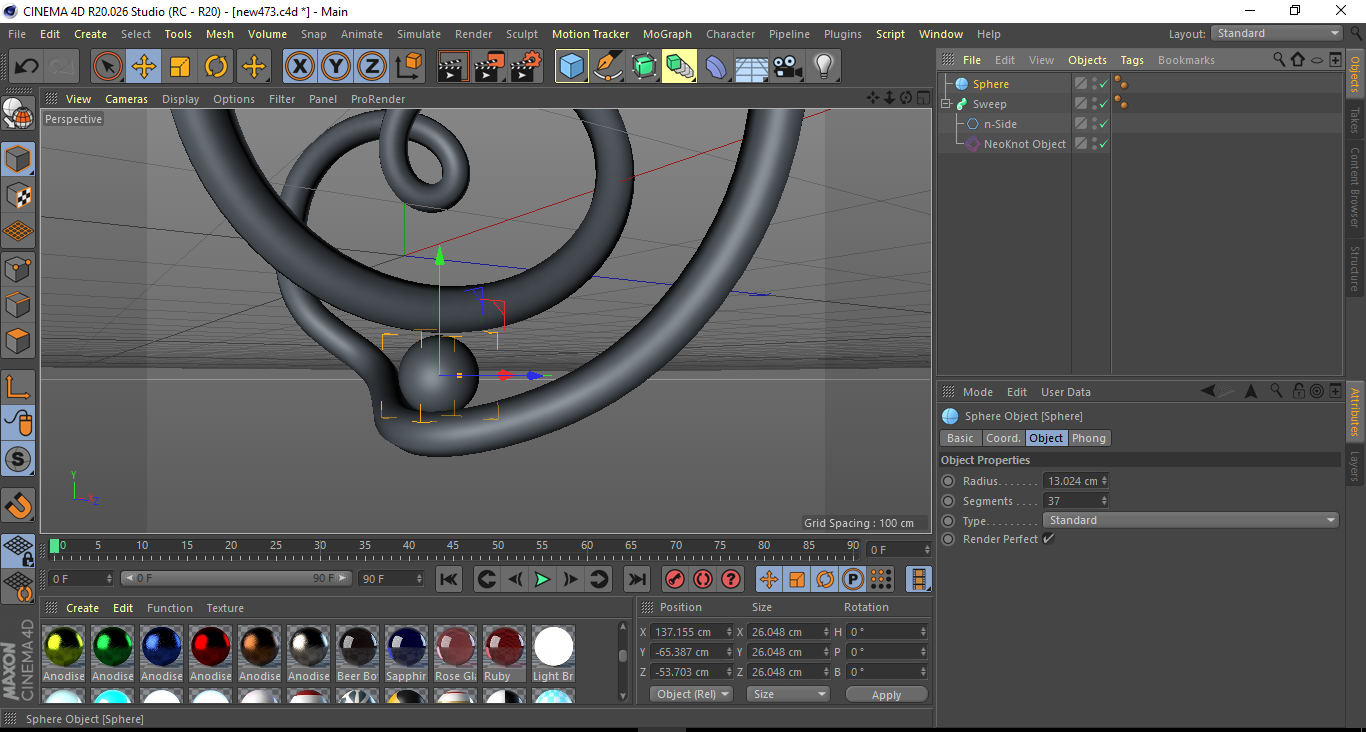
Task: Toggle the n-Side enable checkmark
Action: coord(1104,124)
